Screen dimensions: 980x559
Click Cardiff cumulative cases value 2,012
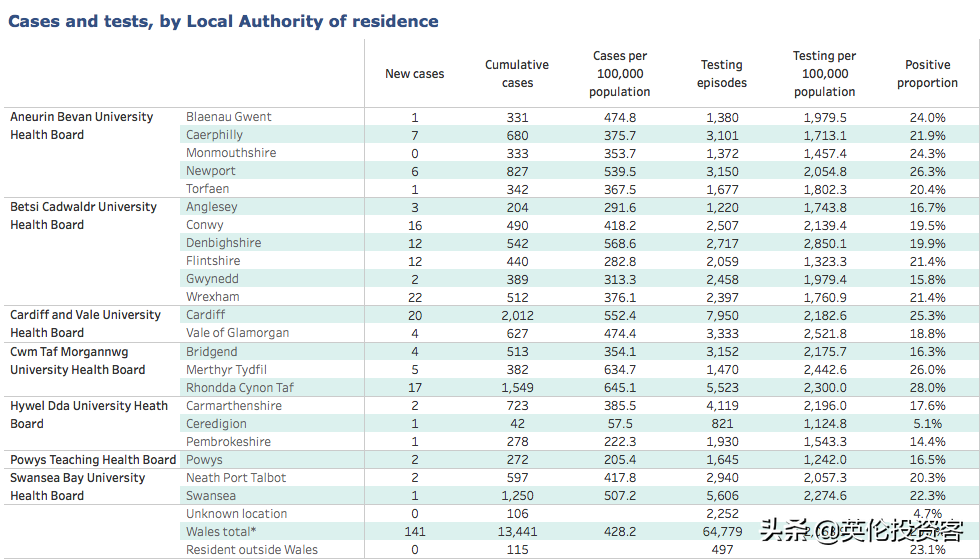(518, 316)
